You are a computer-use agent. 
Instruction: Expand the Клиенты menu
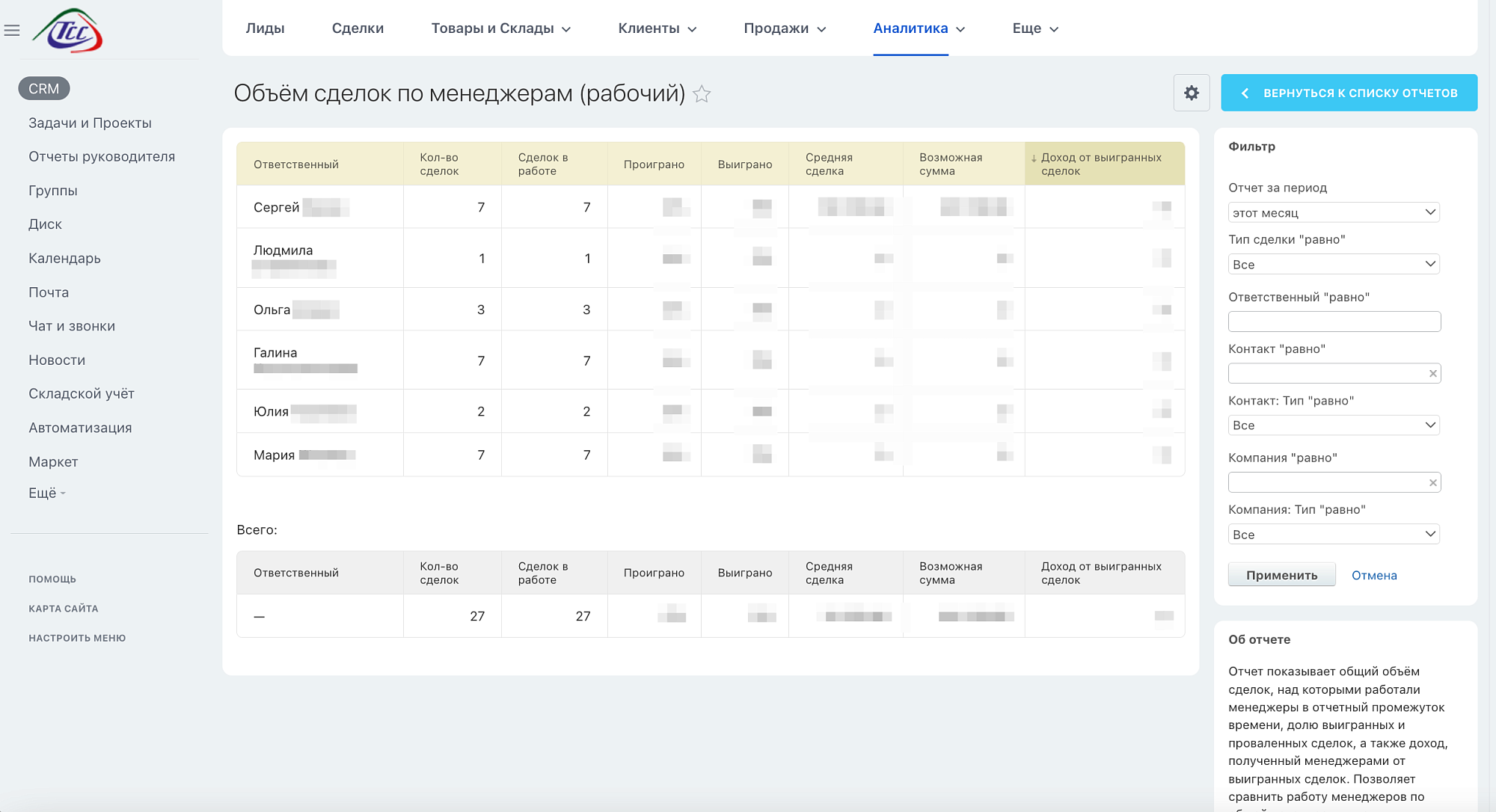(657, 28)
